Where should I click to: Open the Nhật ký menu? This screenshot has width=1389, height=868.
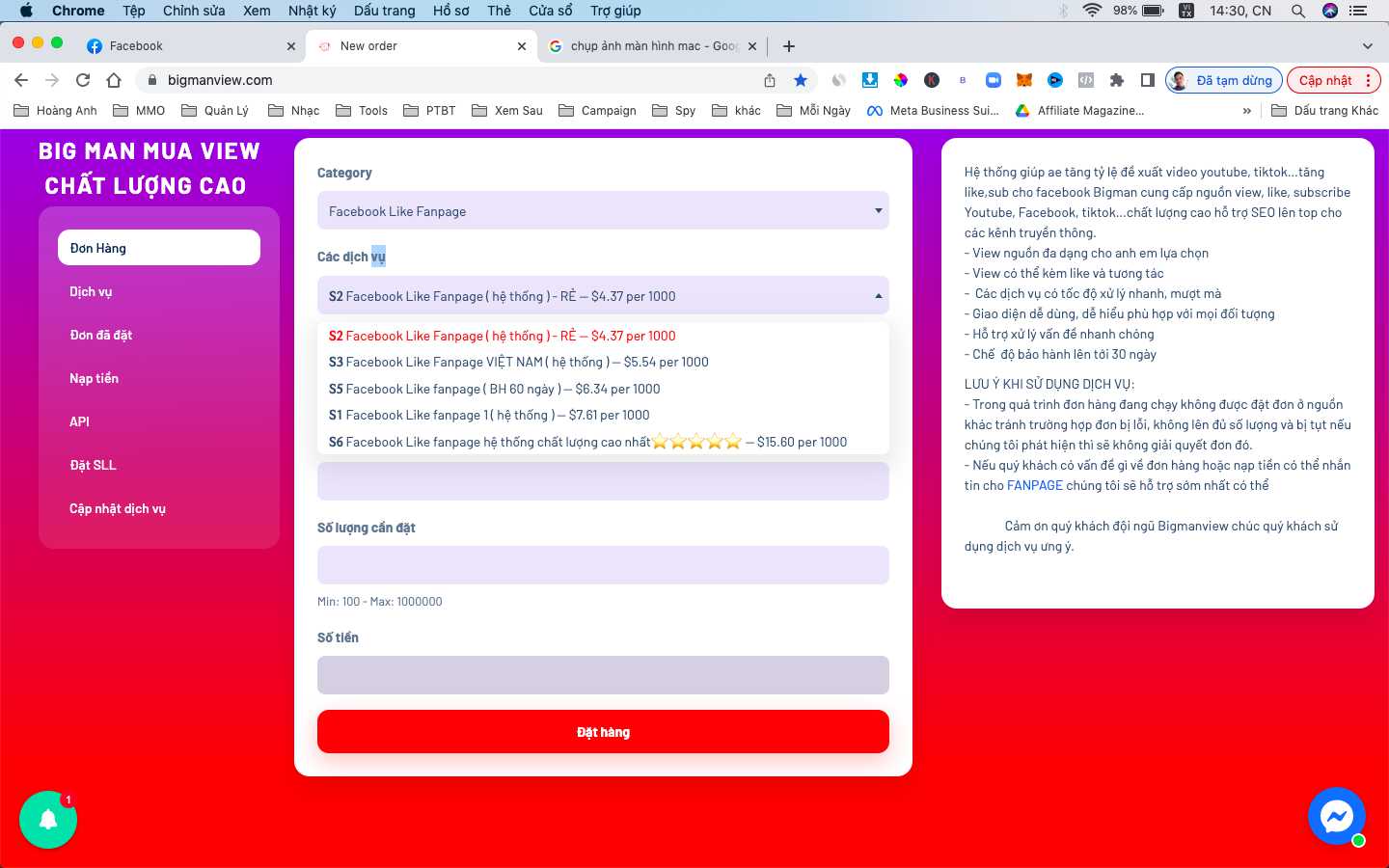pos(313,11)
